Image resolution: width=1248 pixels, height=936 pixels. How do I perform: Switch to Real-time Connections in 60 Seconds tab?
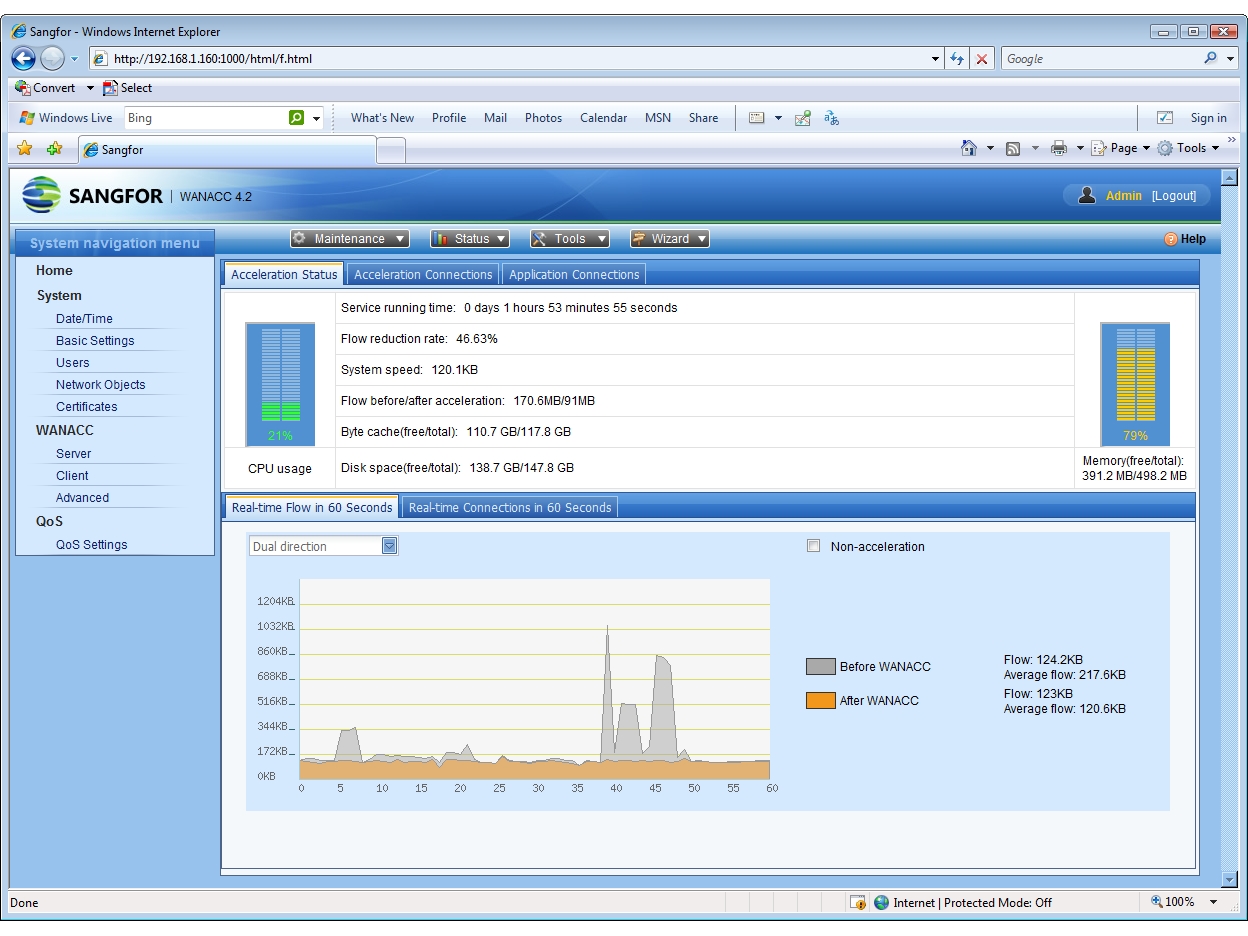pos(510,507)
